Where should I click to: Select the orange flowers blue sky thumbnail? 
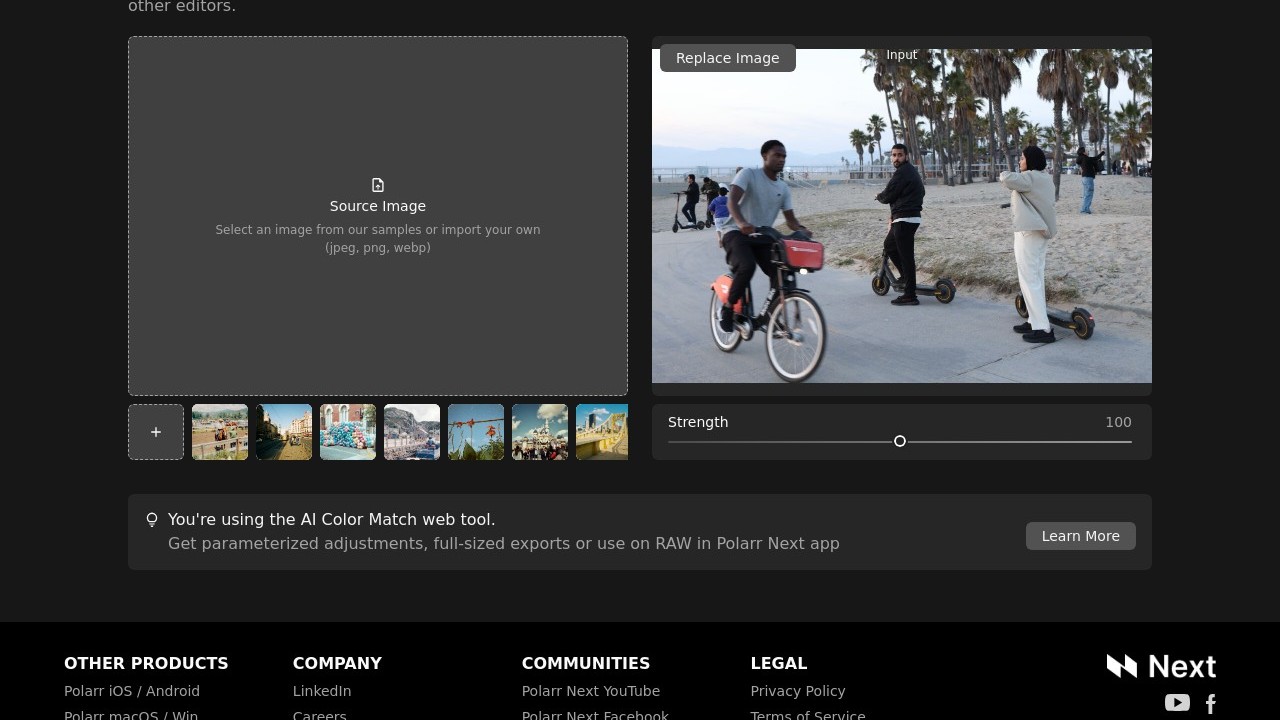[x=476, y=432]
